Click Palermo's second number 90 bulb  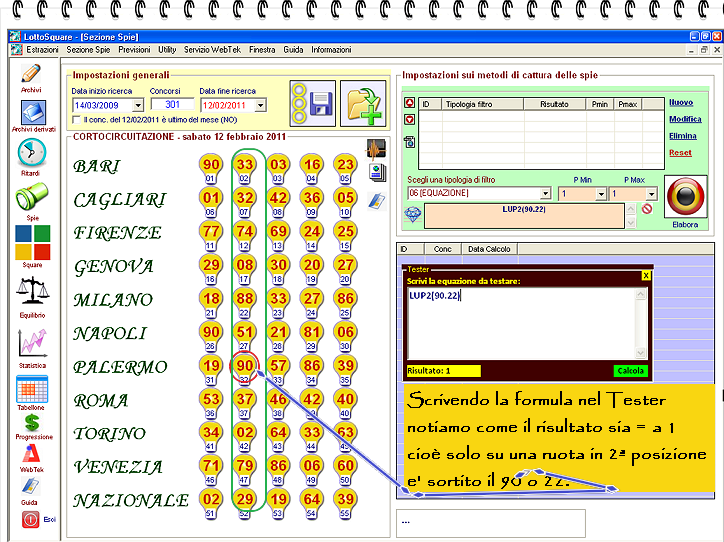(244, 368)
